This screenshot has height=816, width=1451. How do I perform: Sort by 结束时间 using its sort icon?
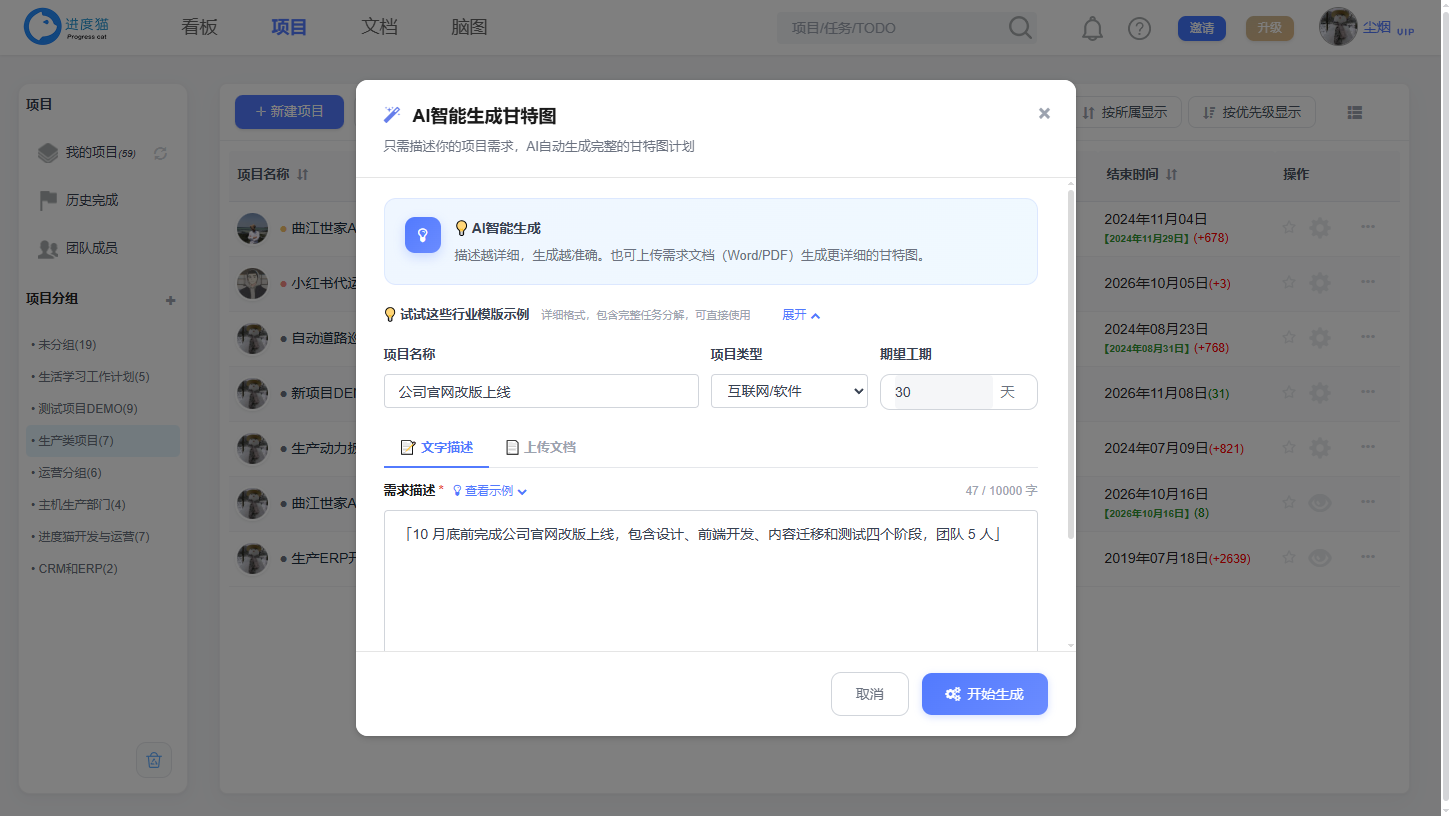tap(1172, 175)
